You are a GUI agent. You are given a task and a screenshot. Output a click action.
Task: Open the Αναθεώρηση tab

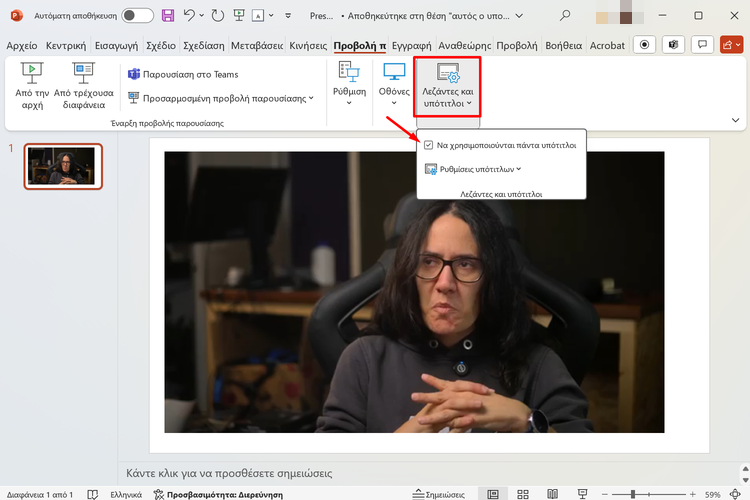(464, 46)
